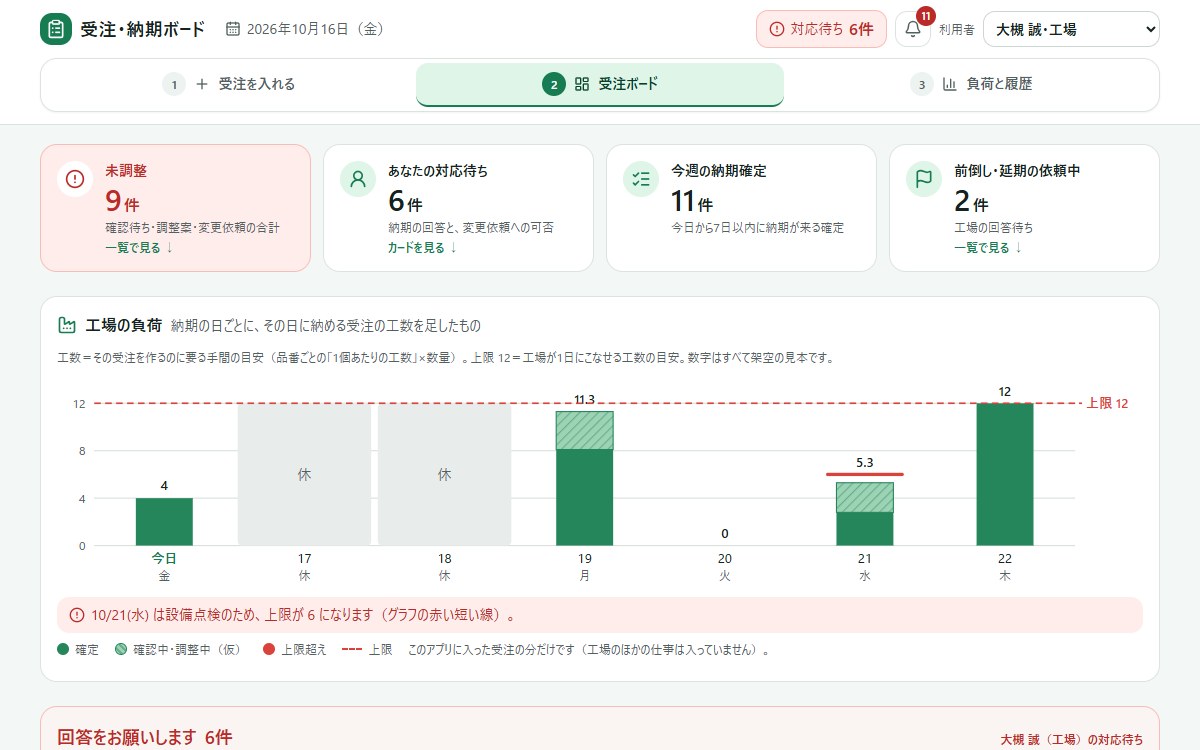Click the 21日 bar showing 5.3
This screenshot has width=1200, height=750.
865,514
